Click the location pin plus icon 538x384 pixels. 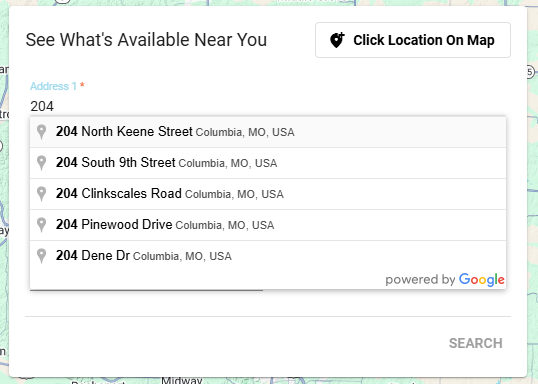click(337, 40)
